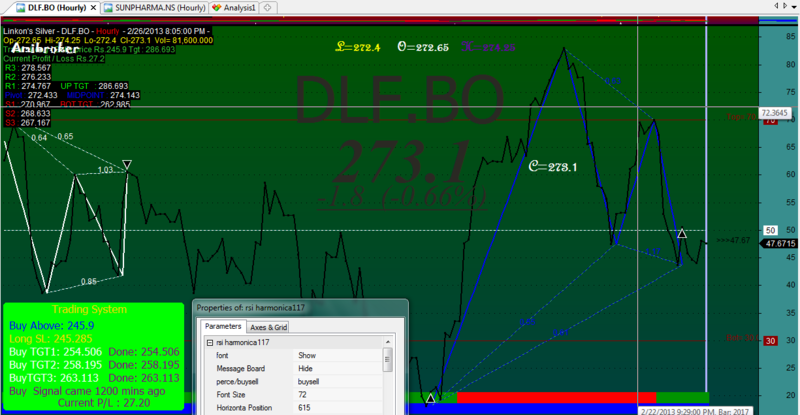The image size is (800, 415).
Task: Click the SUNPHARMA.NS tab chart icon
Action: coord(108,8)
